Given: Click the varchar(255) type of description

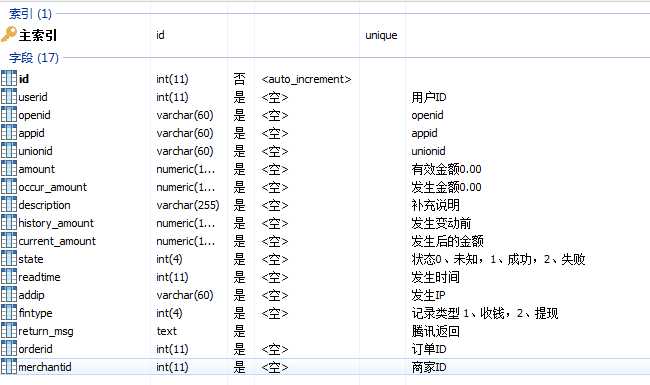Looking at the screenshot, I should pyautogui.click(x=188, y=205).
